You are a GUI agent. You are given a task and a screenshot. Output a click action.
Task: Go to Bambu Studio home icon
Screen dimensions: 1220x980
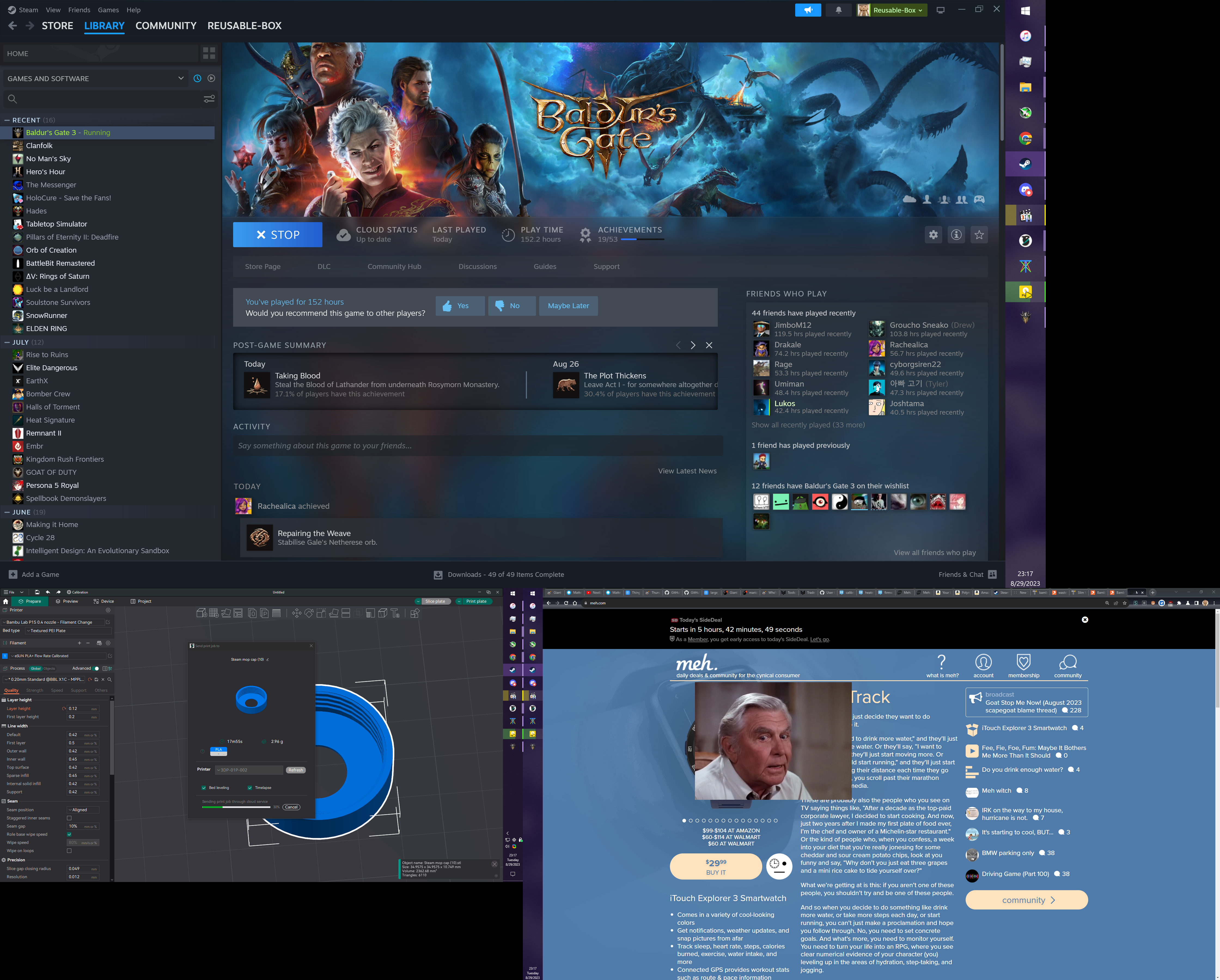(x=6, y=601)
